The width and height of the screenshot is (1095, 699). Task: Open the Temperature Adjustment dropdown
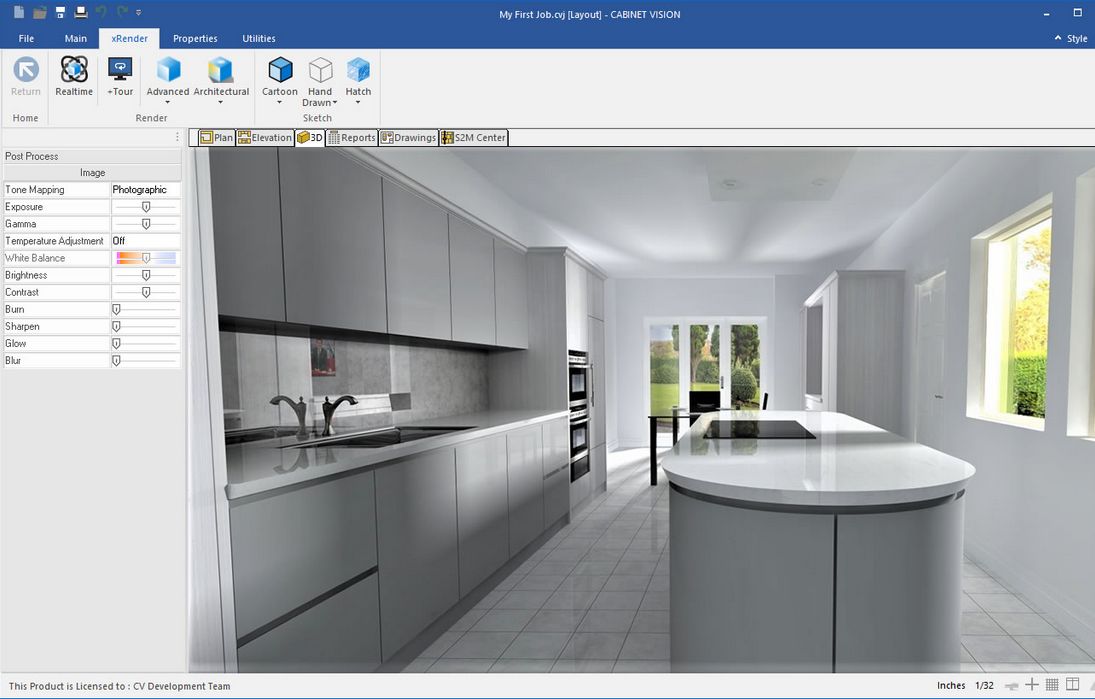(145, 240)
